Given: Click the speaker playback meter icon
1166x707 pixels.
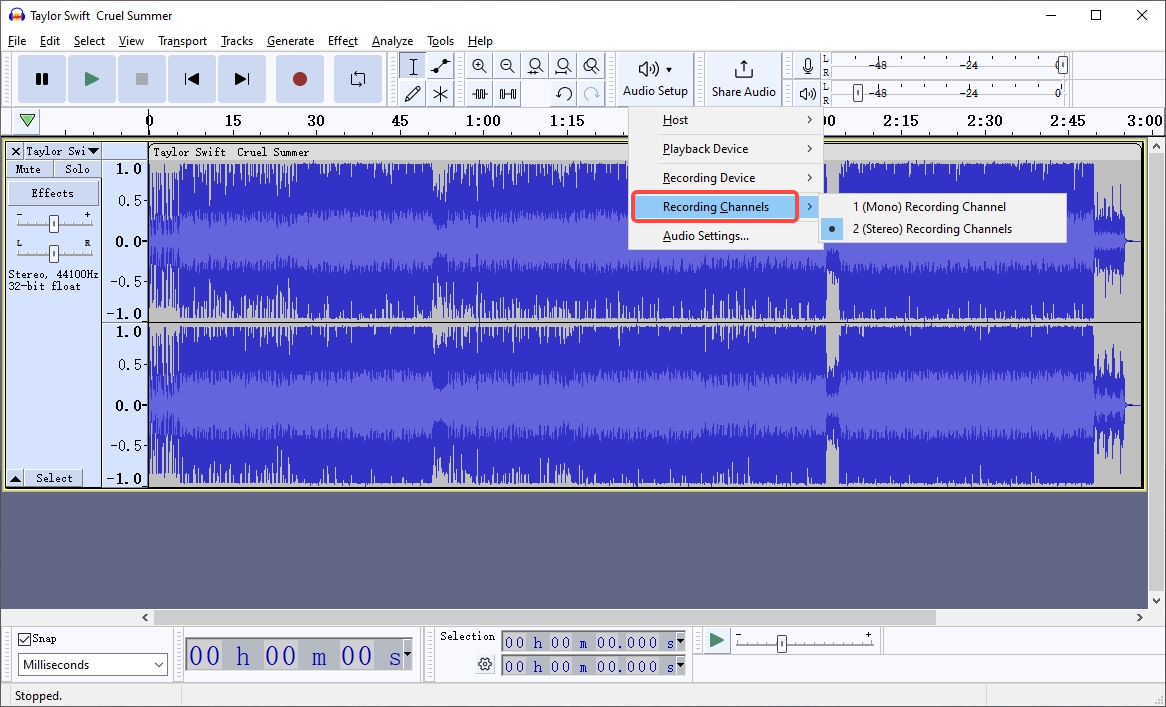Looking at the screenshot, I should tap(807, 94).
